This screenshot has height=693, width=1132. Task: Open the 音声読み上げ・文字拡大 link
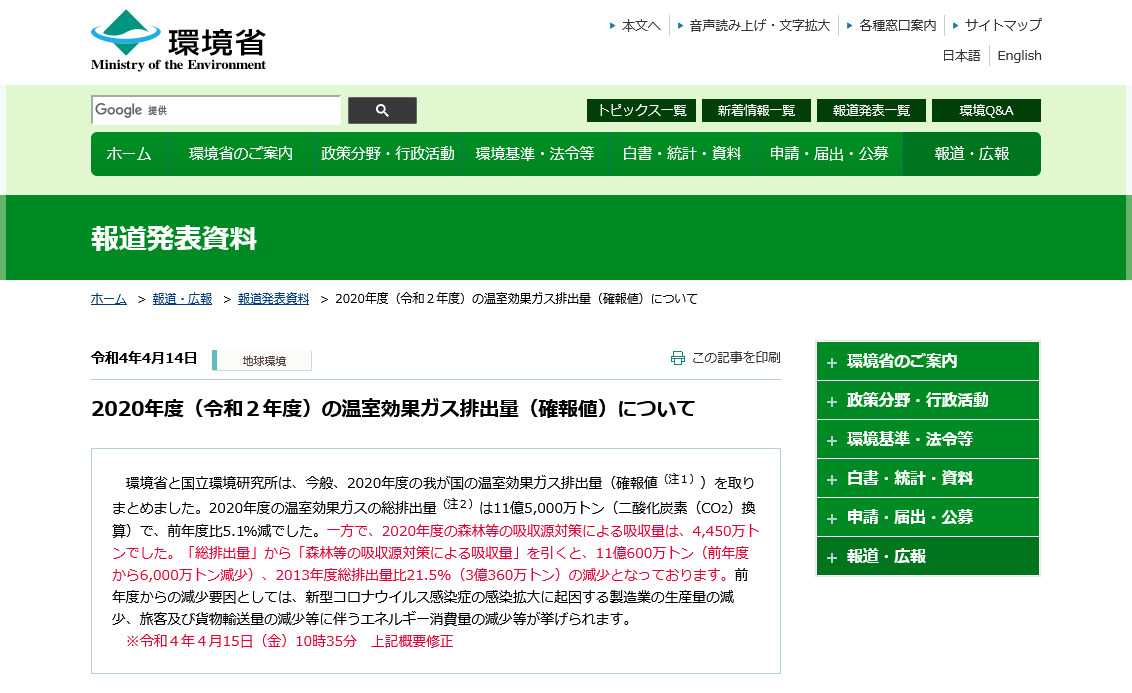tap(759, 25)
